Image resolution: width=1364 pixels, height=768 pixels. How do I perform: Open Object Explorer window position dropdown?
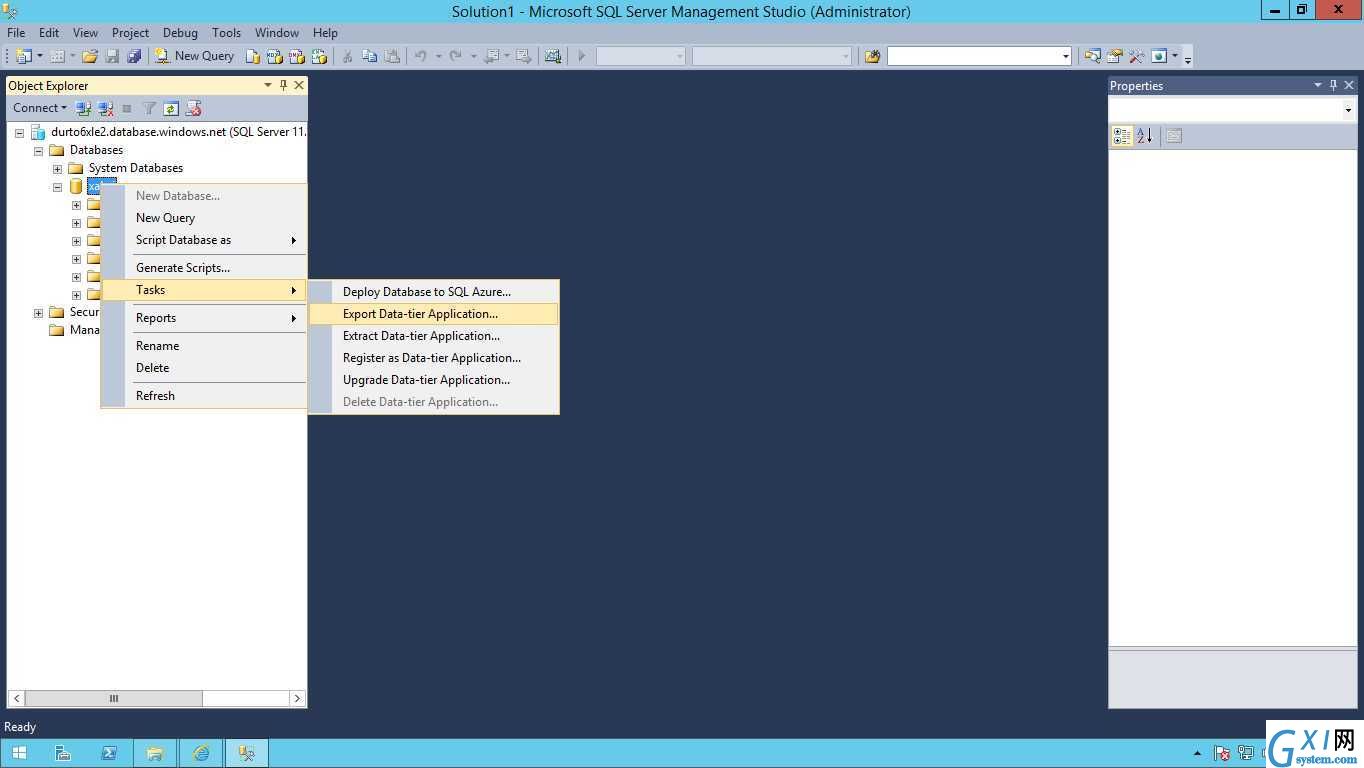click(x=268, y=85)
